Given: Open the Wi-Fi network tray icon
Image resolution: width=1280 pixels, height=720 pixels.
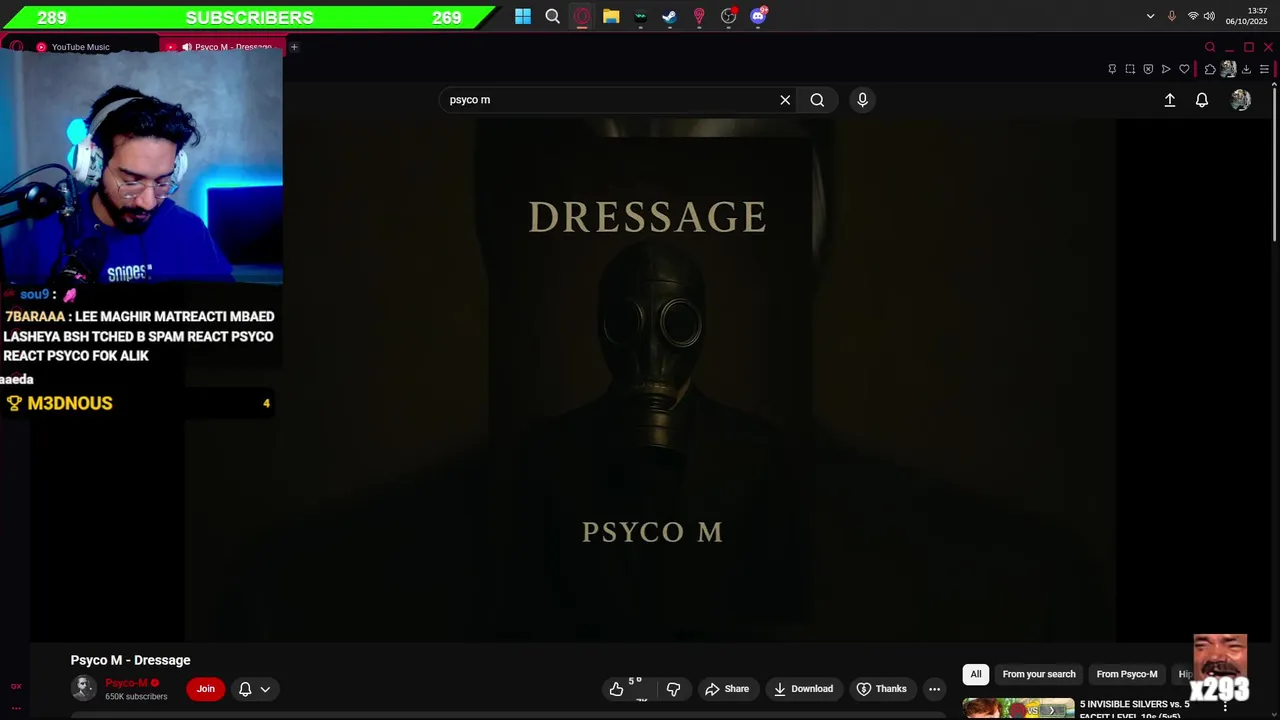Looking at the screenshot, I should tap(1193, 16).
